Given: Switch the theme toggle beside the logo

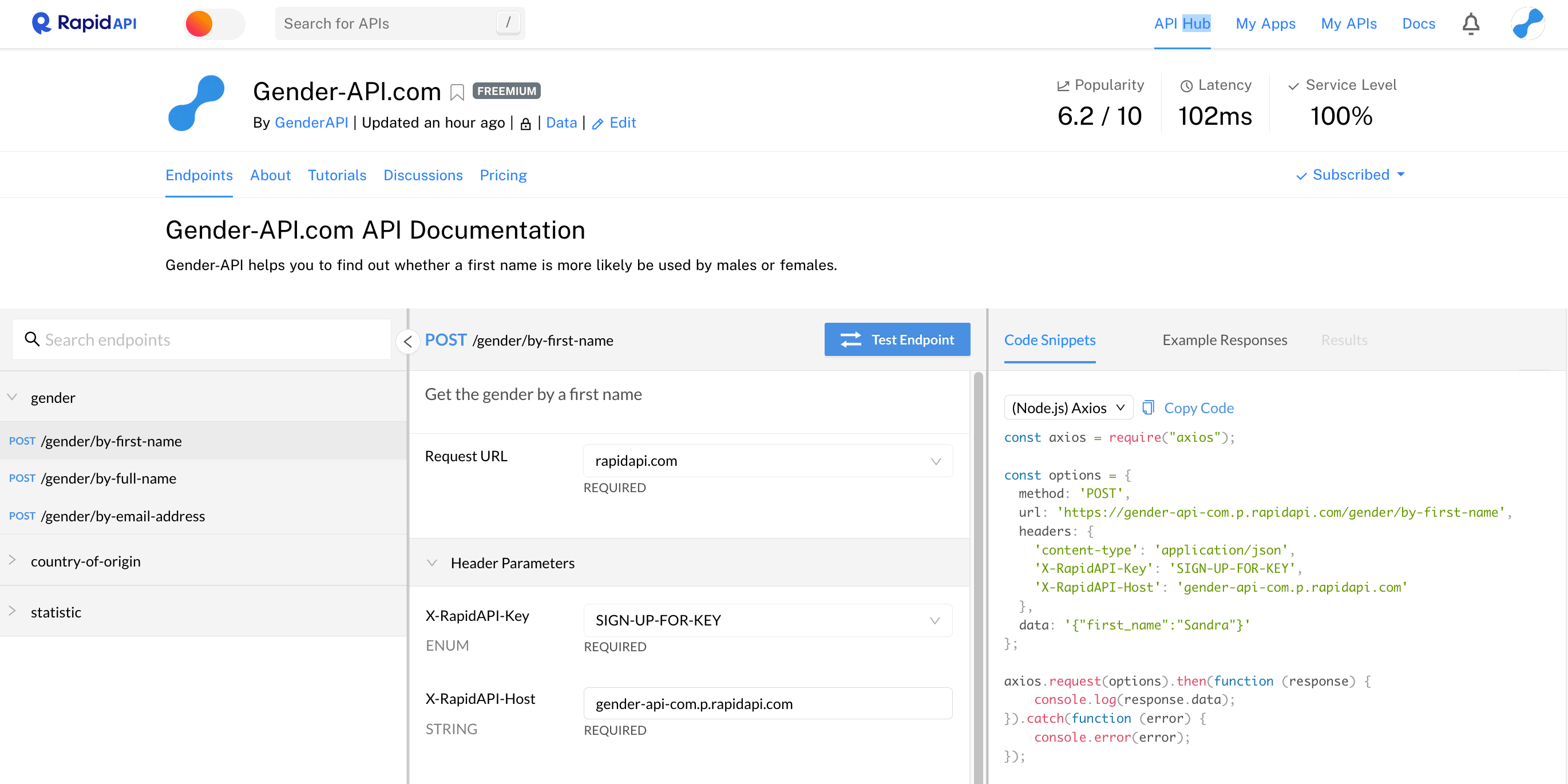Looking at the screenshot, I should click(x=213, y=23).
